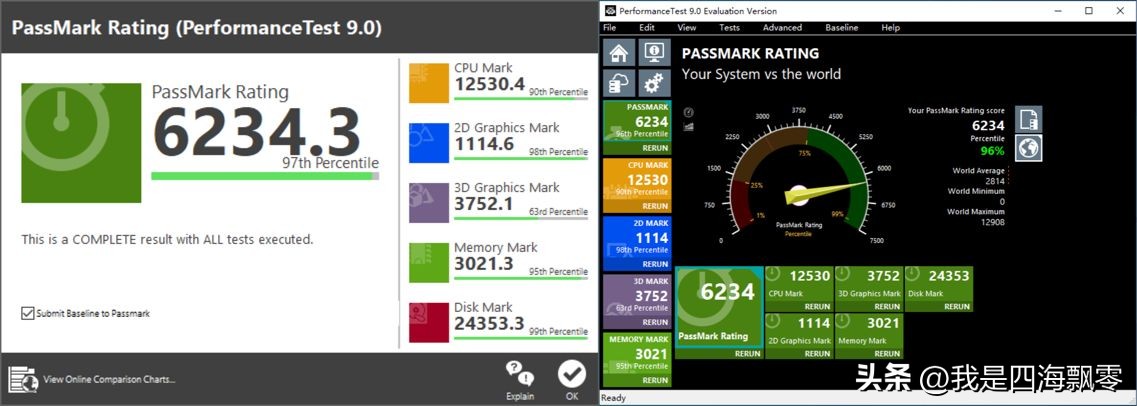Click the document report icon next to the score
This screenshot has height=406, width=1137.
(x=1029, y=120)
